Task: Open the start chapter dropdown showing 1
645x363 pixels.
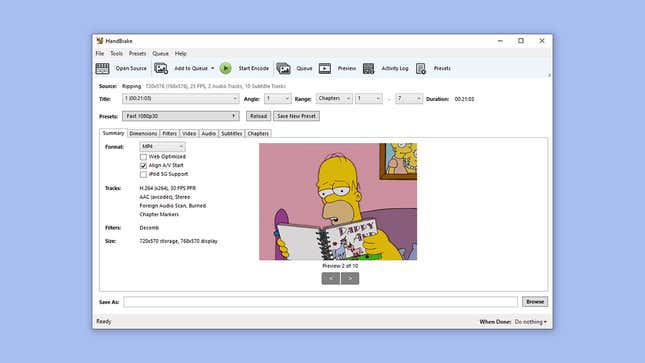Action: tap(369, 99)
